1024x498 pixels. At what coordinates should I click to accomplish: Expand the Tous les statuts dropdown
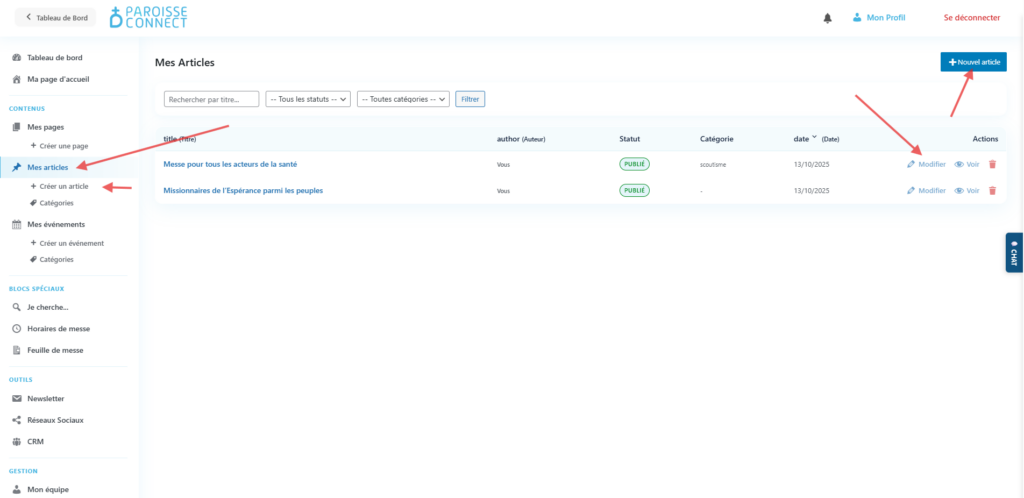click(308, 99)
